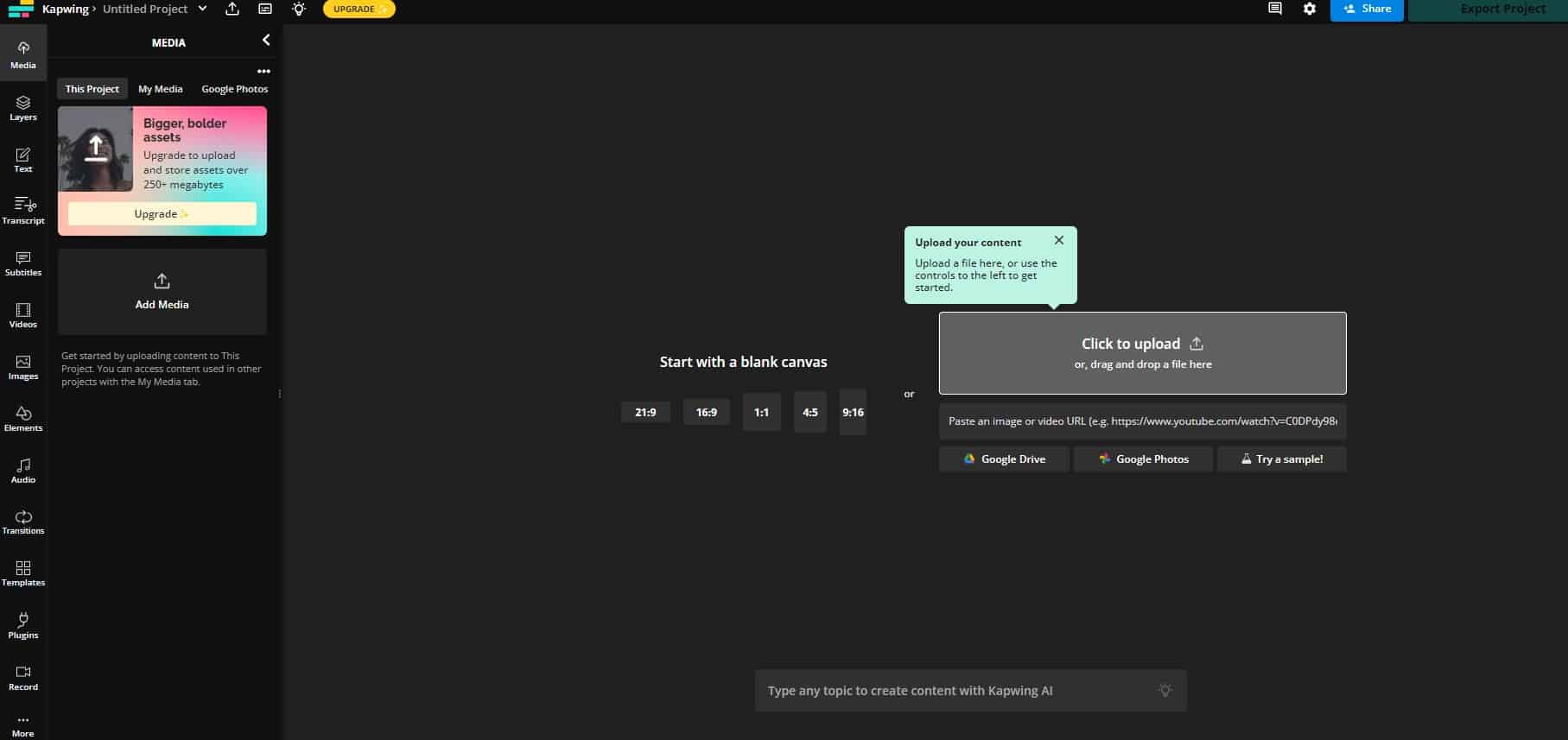Switch to the My Media tab

(x=161, y=89)
